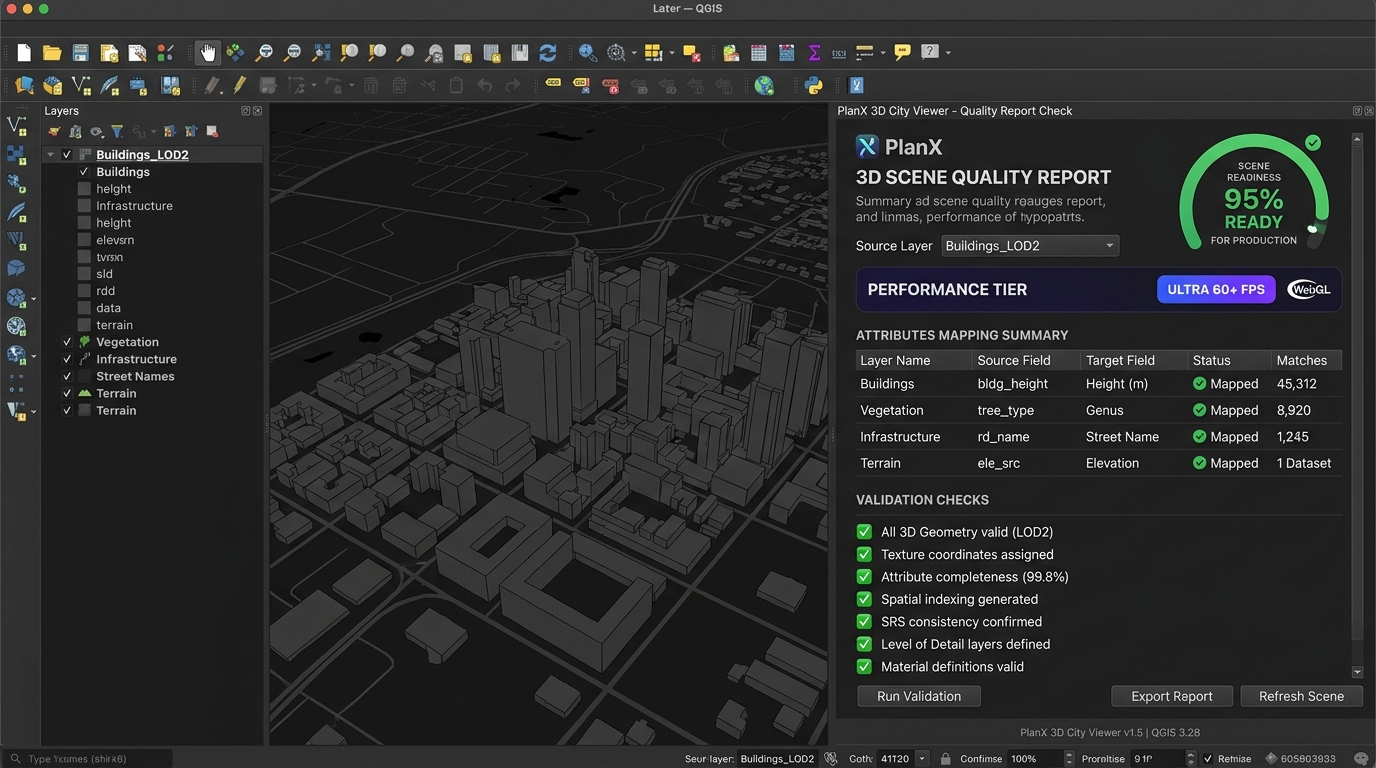Screen dimensions: 1376x768
Task: Open layer styling from the Layers panel toolbar
Action: [x=54, y=131]
